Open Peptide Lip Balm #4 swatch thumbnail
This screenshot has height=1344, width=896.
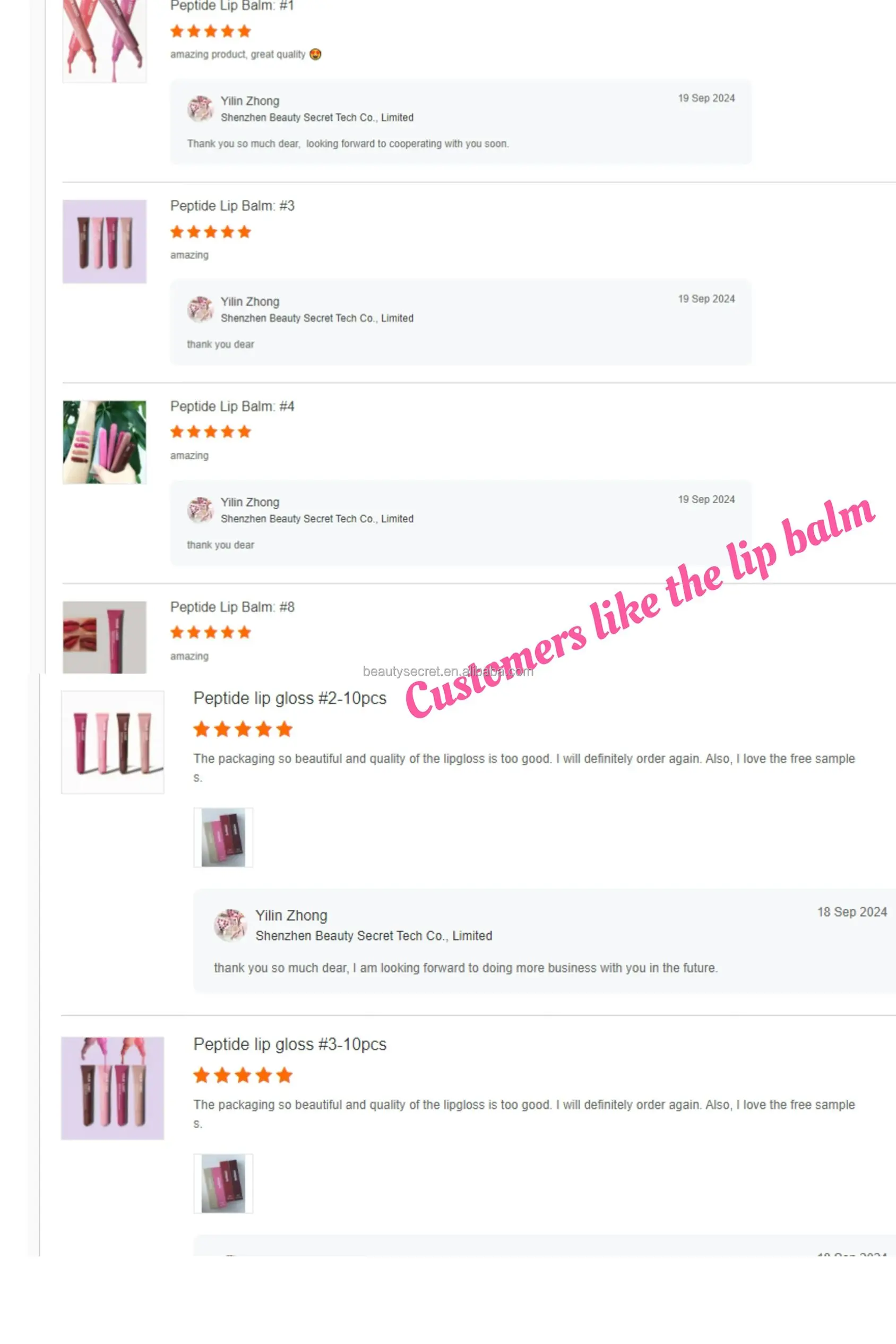point(104,442)
